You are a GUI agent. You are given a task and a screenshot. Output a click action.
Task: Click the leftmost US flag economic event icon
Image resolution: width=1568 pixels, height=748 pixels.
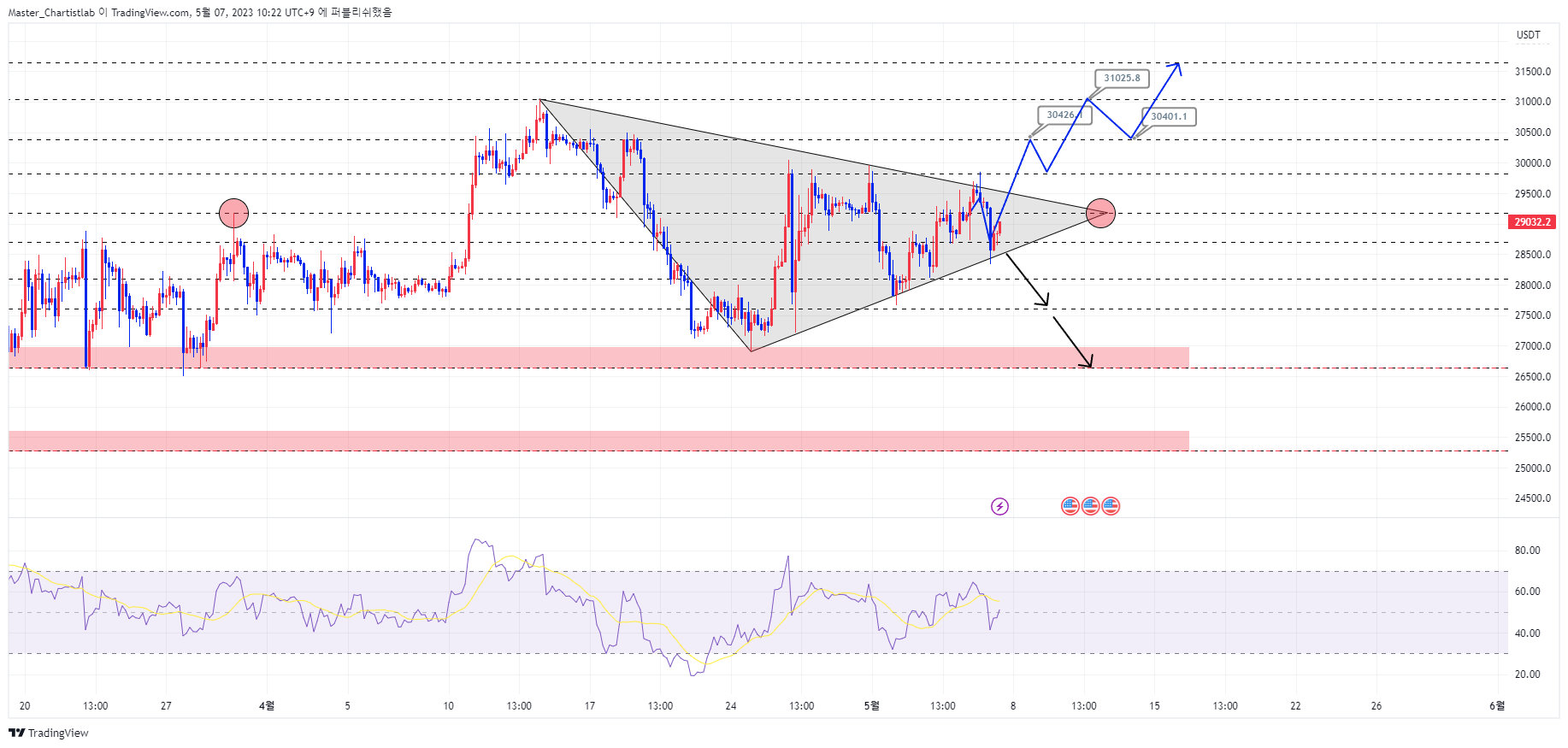pos(1070,506)
